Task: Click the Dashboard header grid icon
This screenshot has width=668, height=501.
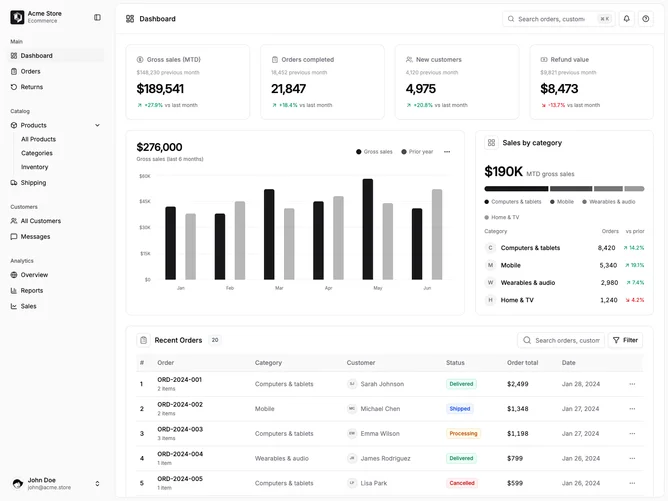Action: coord(130,19)
